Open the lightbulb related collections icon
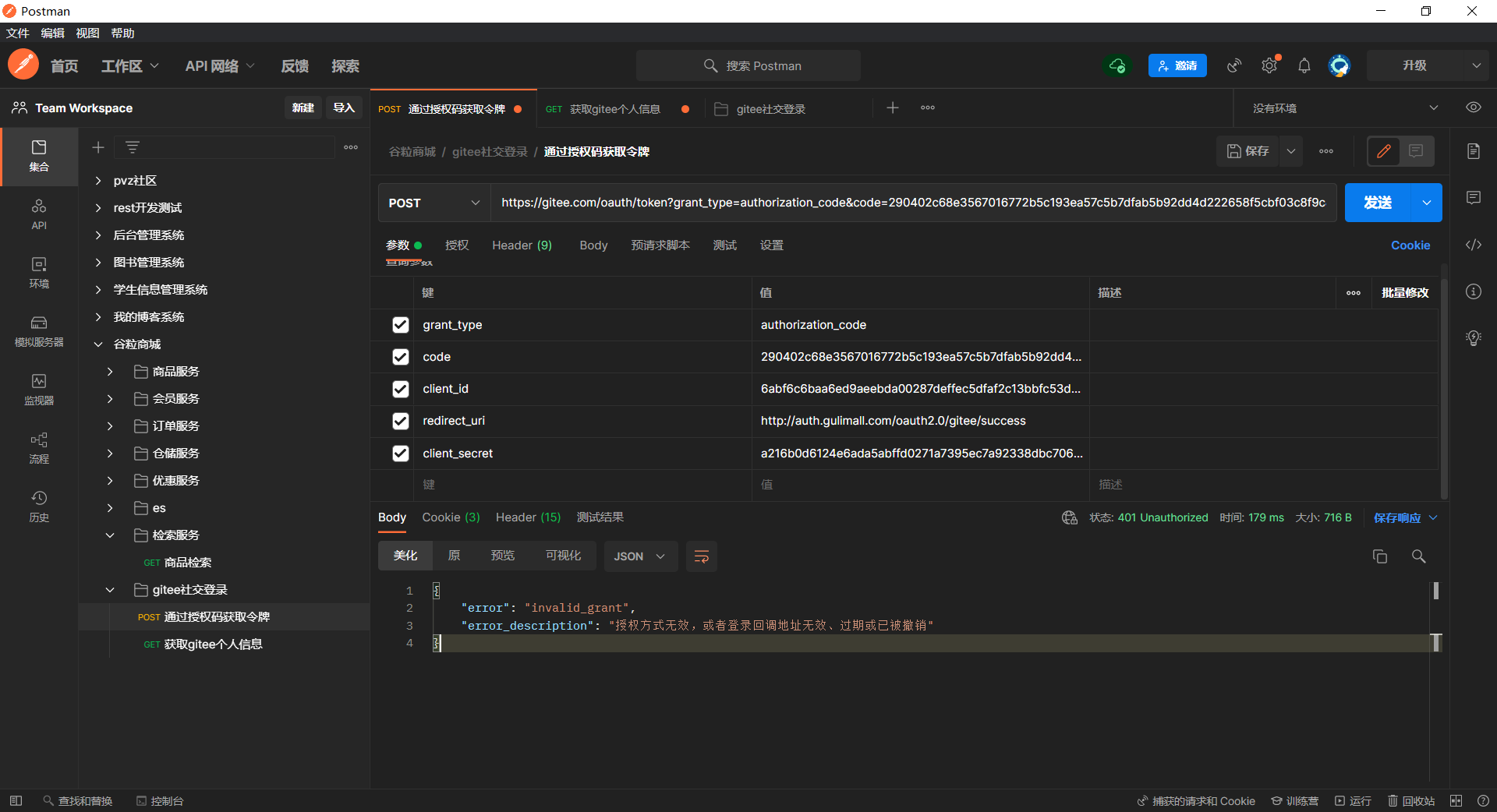 click(1474, 338)
